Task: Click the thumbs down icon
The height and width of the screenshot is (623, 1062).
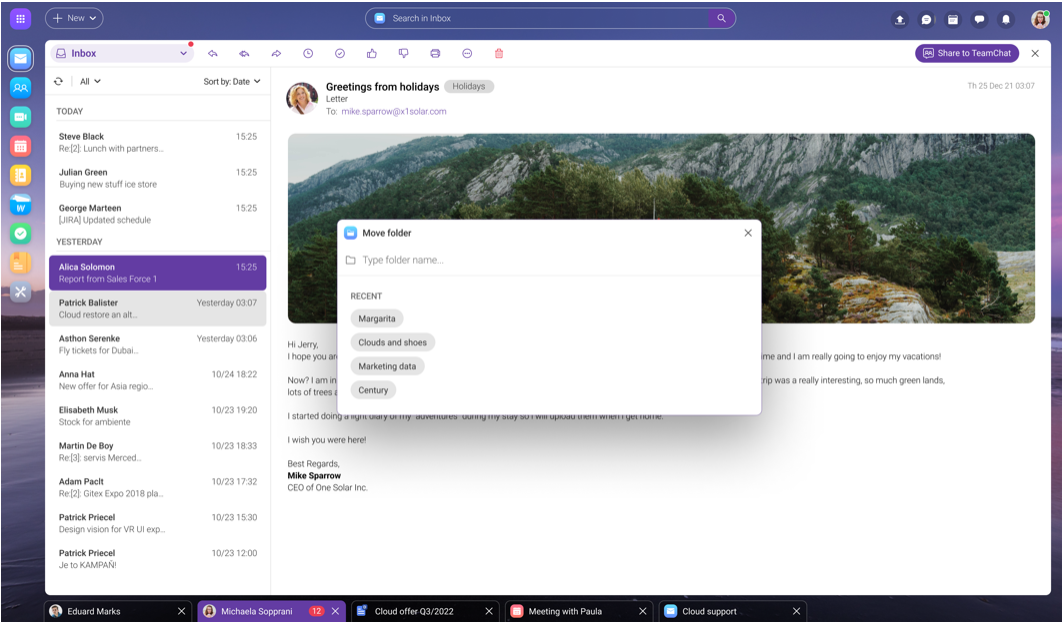Action: (x=404, y=53)
